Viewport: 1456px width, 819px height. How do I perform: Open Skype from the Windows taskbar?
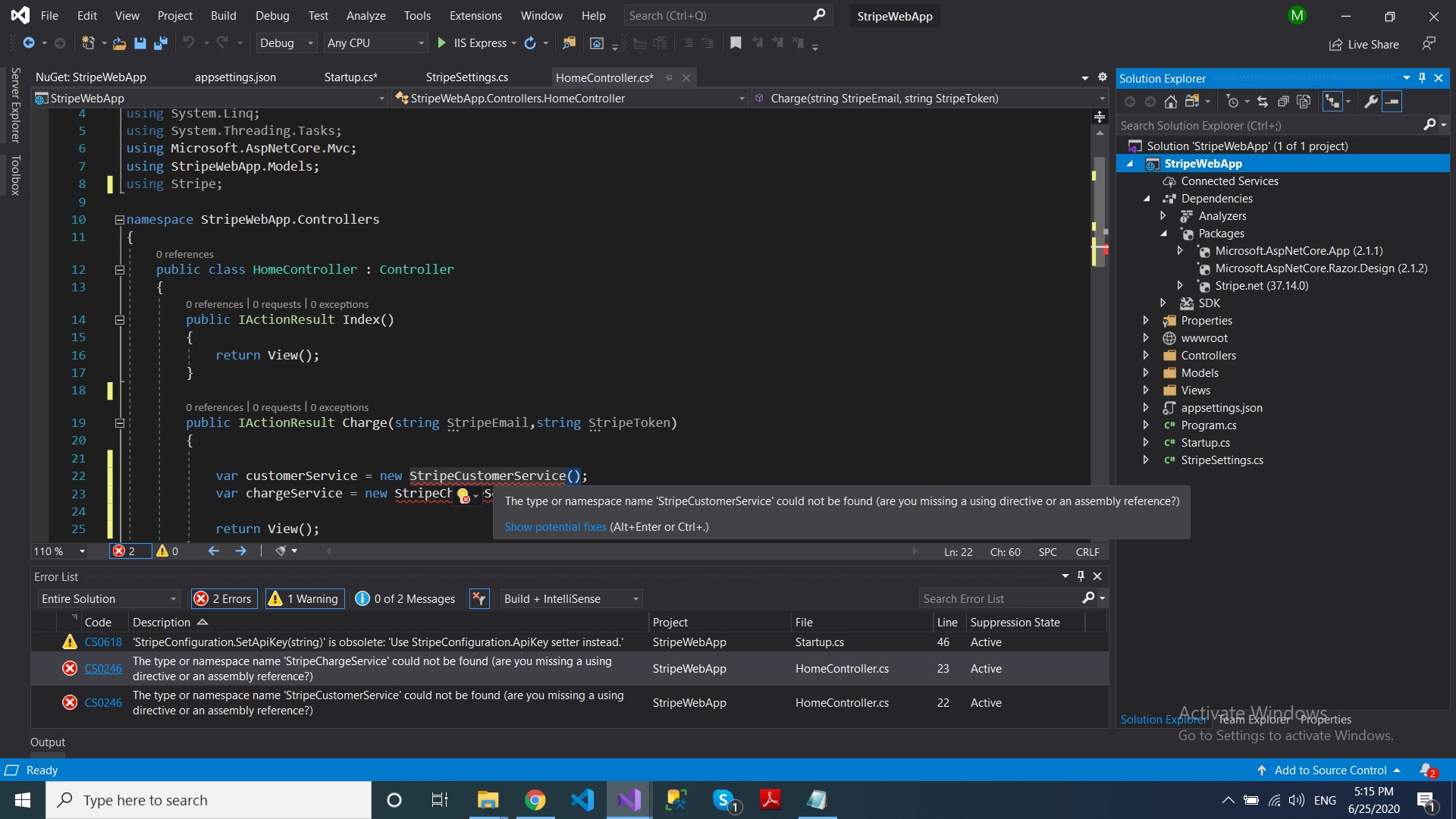coord(726,800)
